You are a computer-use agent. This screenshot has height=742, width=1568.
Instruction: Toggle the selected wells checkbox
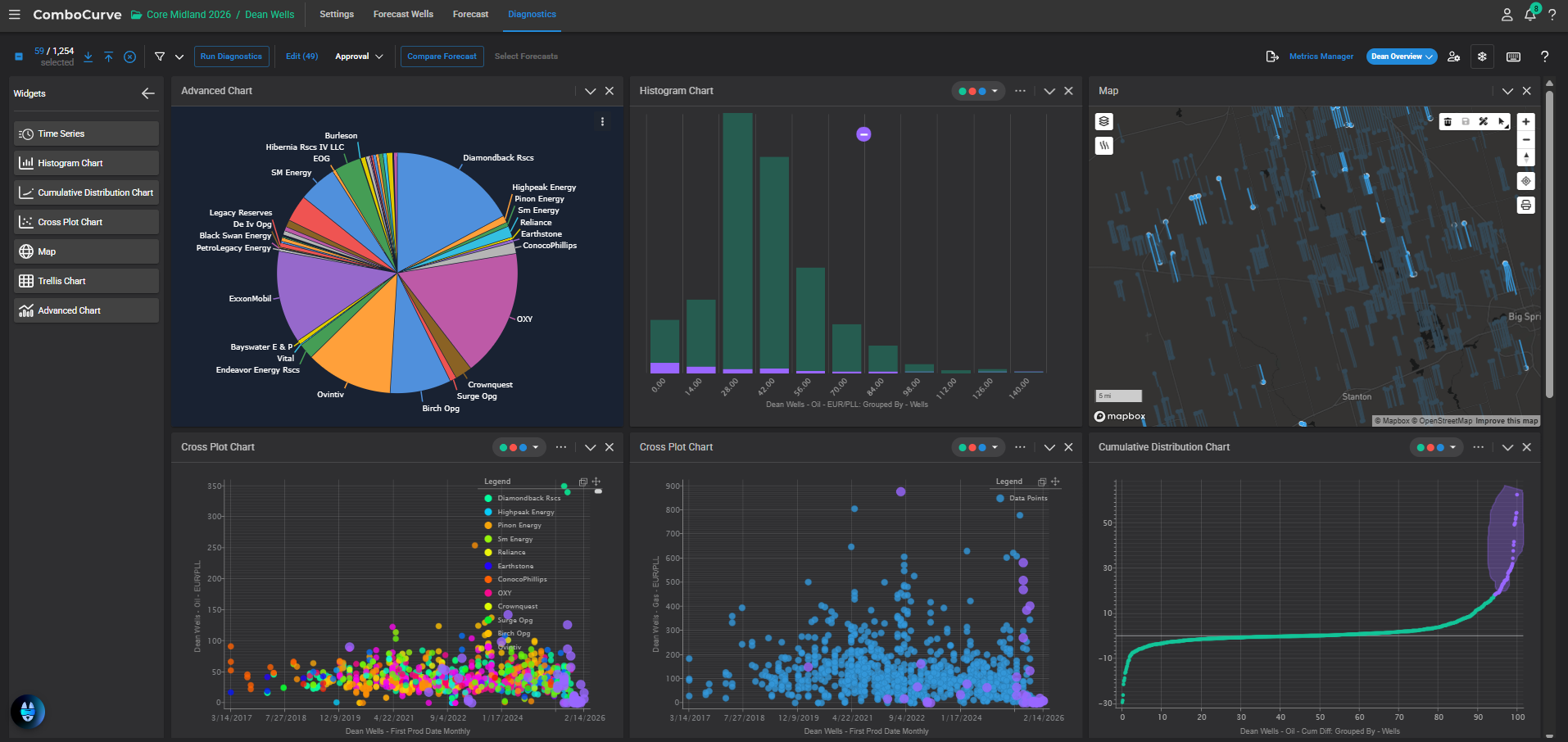19,57
